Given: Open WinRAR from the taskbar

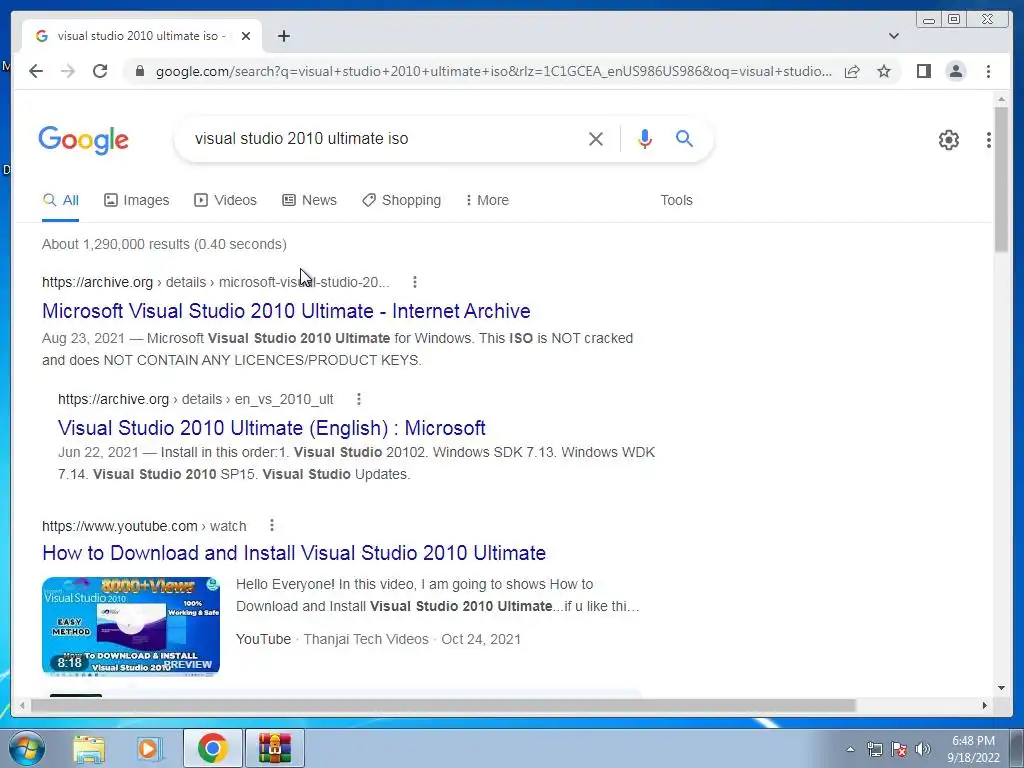Looking at the screenshot, I should tap(274, 748).
